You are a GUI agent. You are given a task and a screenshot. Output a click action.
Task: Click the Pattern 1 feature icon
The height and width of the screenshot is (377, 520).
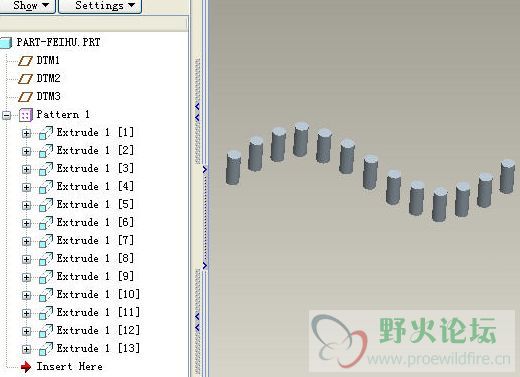pos(26,115)
